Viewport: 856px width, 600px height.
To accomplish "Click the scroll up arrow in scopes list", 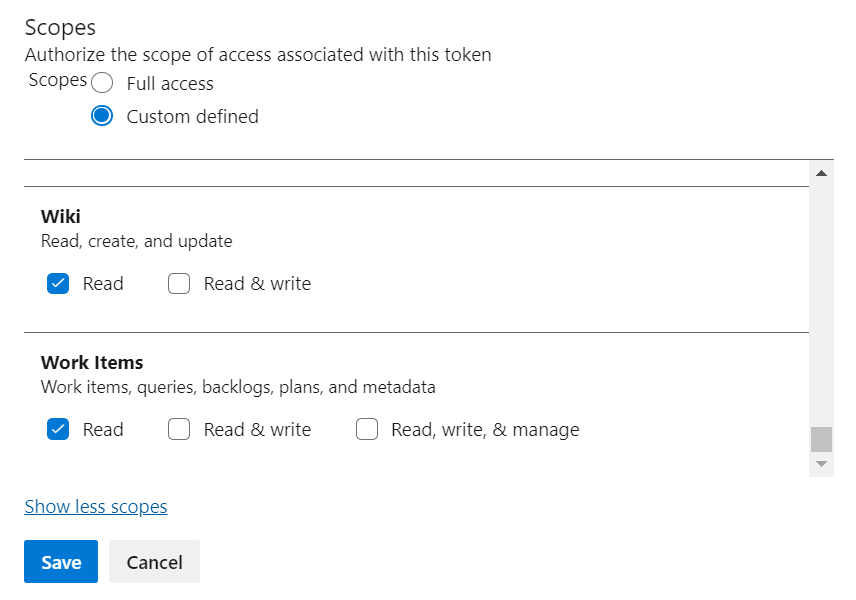I will (x=821, y=174).
